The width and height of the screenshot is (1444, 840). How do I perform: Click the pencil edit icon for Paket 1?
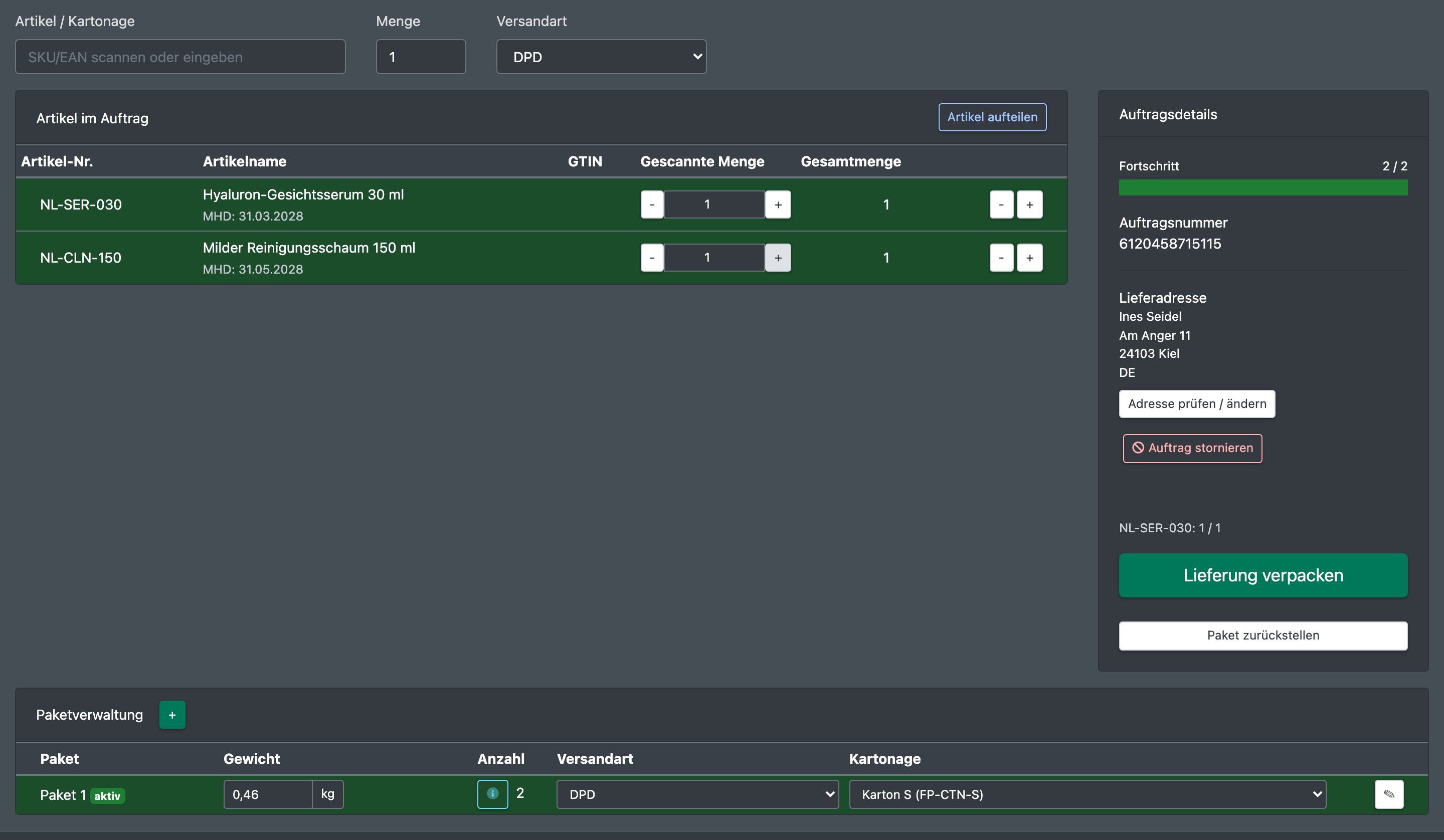(x=1389, y=793)
